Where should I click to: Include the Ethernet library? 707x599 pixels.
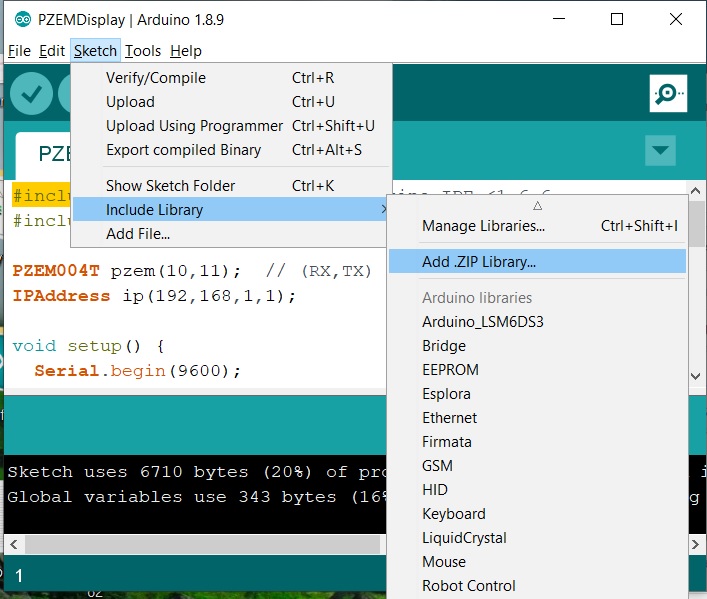pos(537,418)
